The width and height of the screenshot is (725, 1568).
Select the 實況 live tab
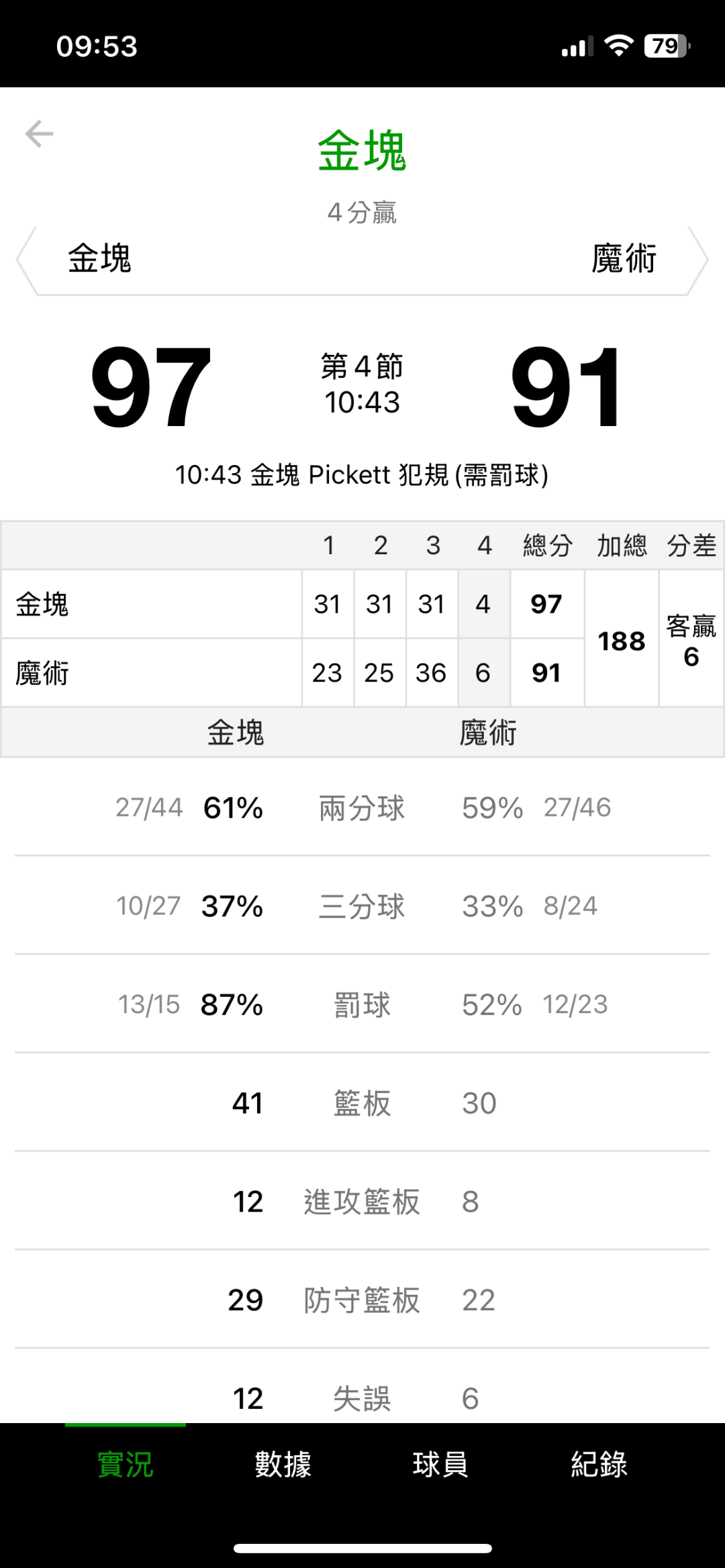coord(126,1464)
